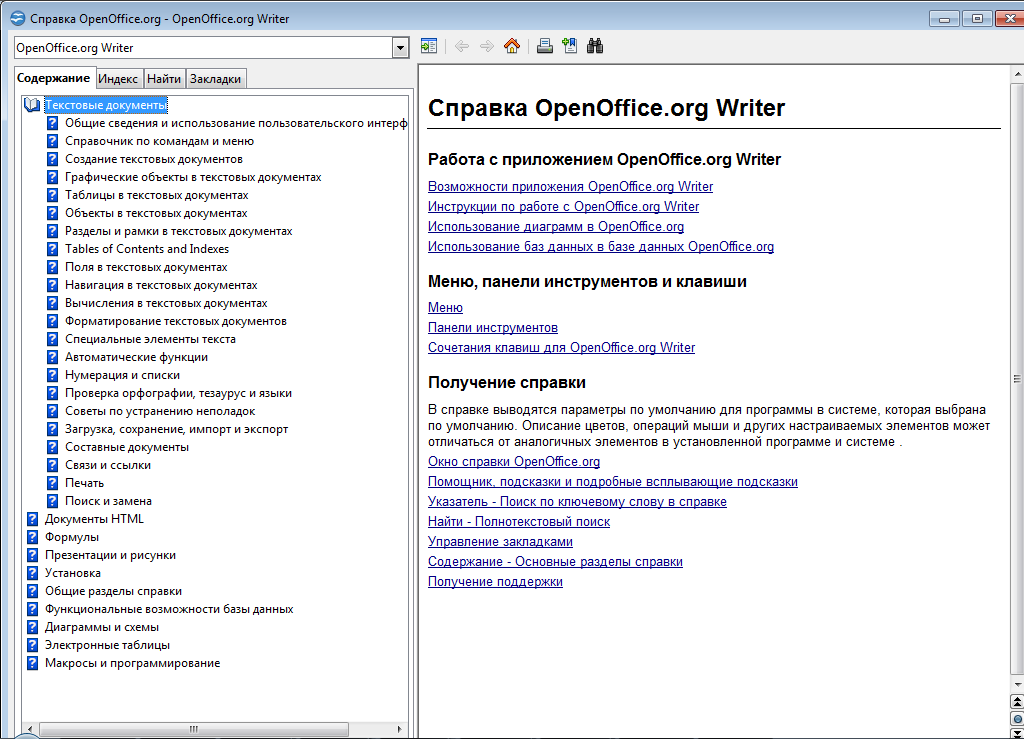Switch to the Содержание tab
This screenshot has width=1024, height=739.
54,78
